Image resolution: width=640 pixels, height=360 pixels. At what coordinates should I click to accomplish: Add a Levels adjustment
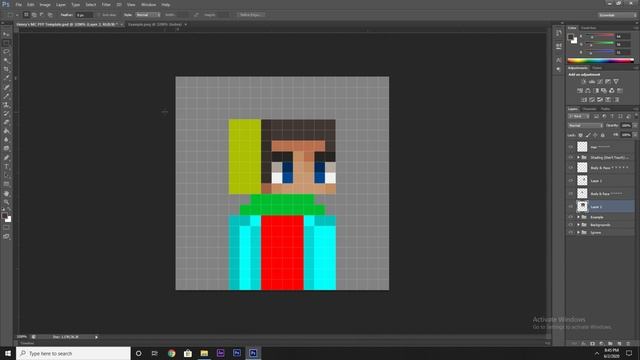[x=592, y=82]
